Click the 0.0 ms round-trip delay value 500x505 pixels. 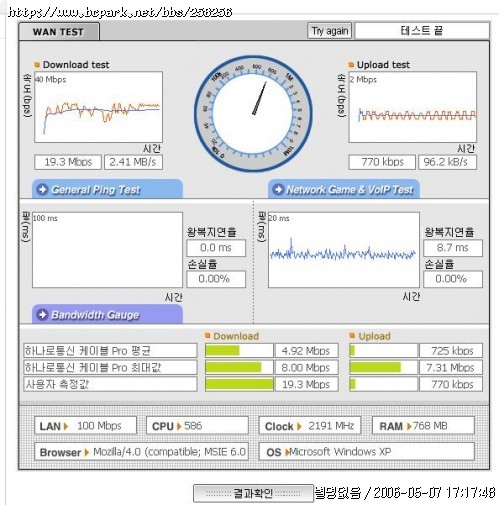216,248
